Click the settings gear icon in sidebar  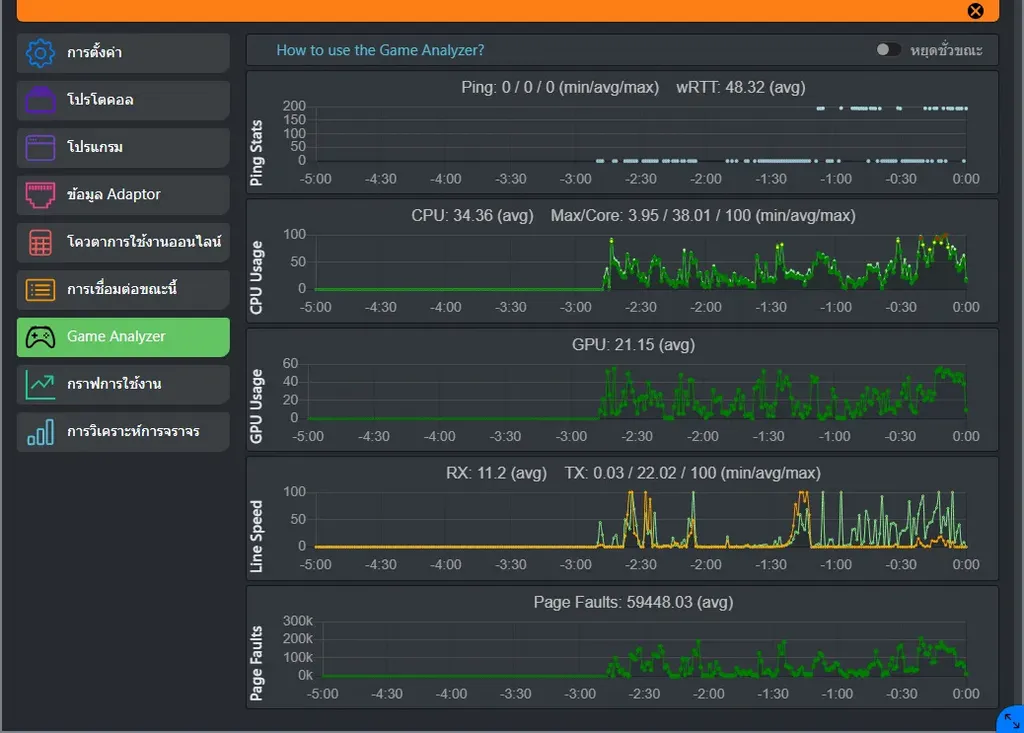click(40, 52)
